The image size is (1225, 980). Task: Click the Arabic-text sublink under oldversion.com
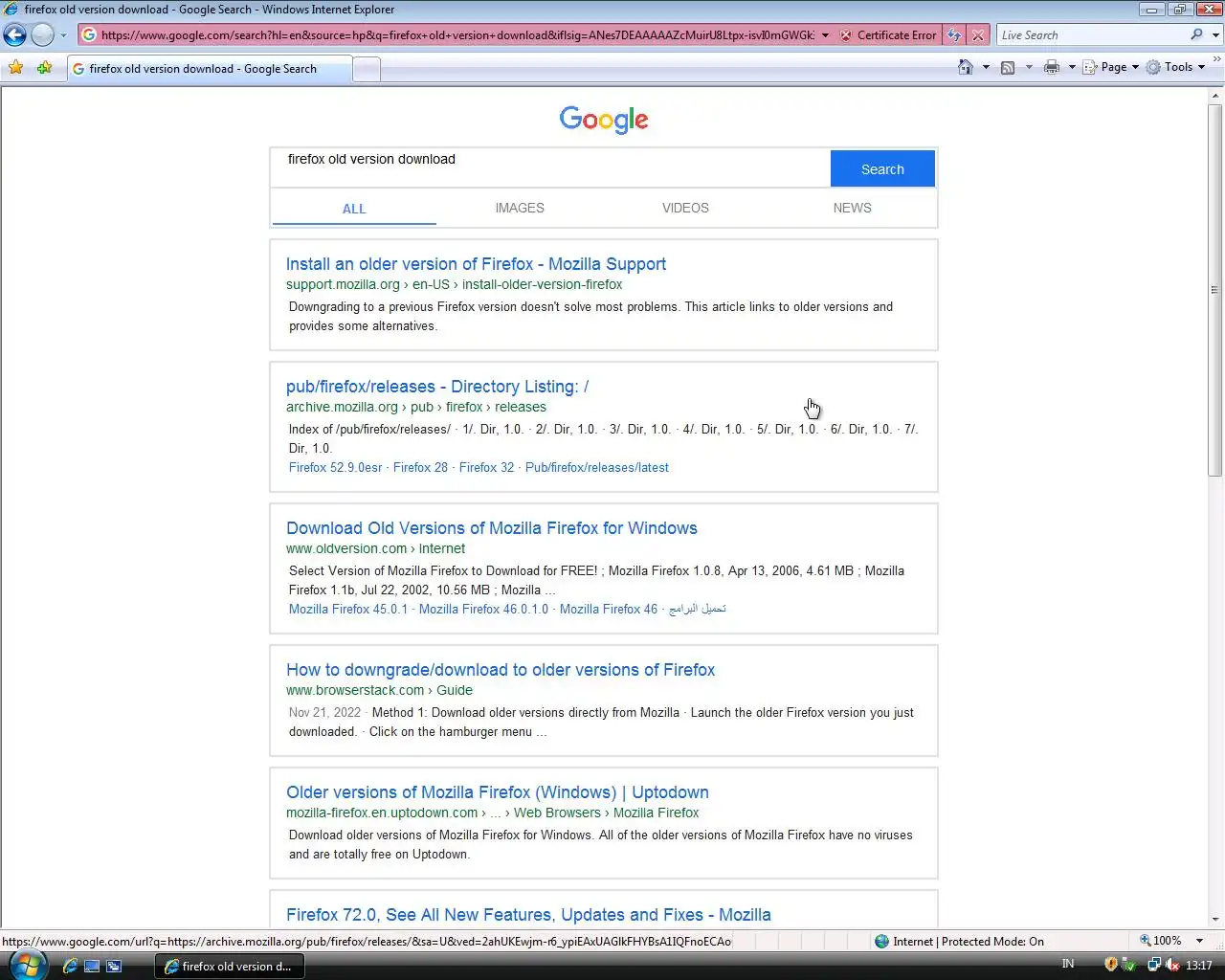(698, 609)
